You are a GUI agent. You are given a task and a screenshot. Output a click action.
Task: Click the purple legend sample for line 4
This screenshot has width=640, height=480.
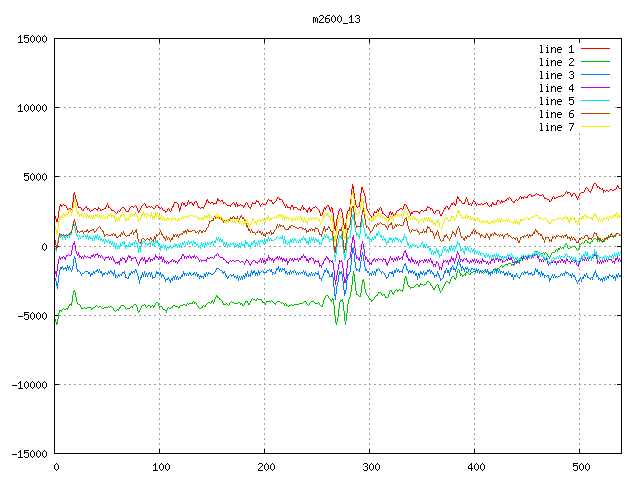click(x=595, y=88)
